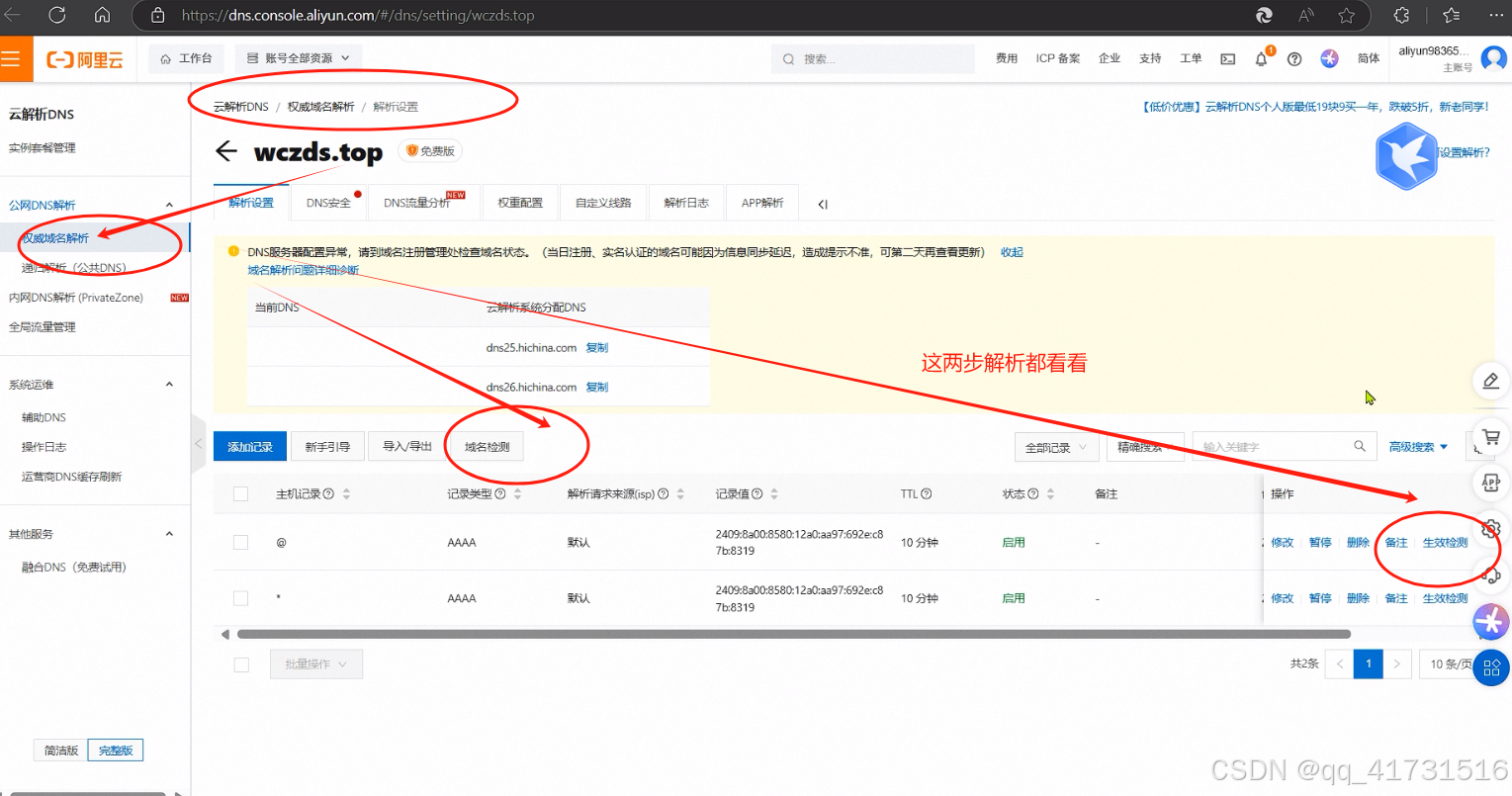Open the hamburger menu in Aliyun header
Screen dimensions: 1512x796
pyautogui.click(x=13, y=59)
